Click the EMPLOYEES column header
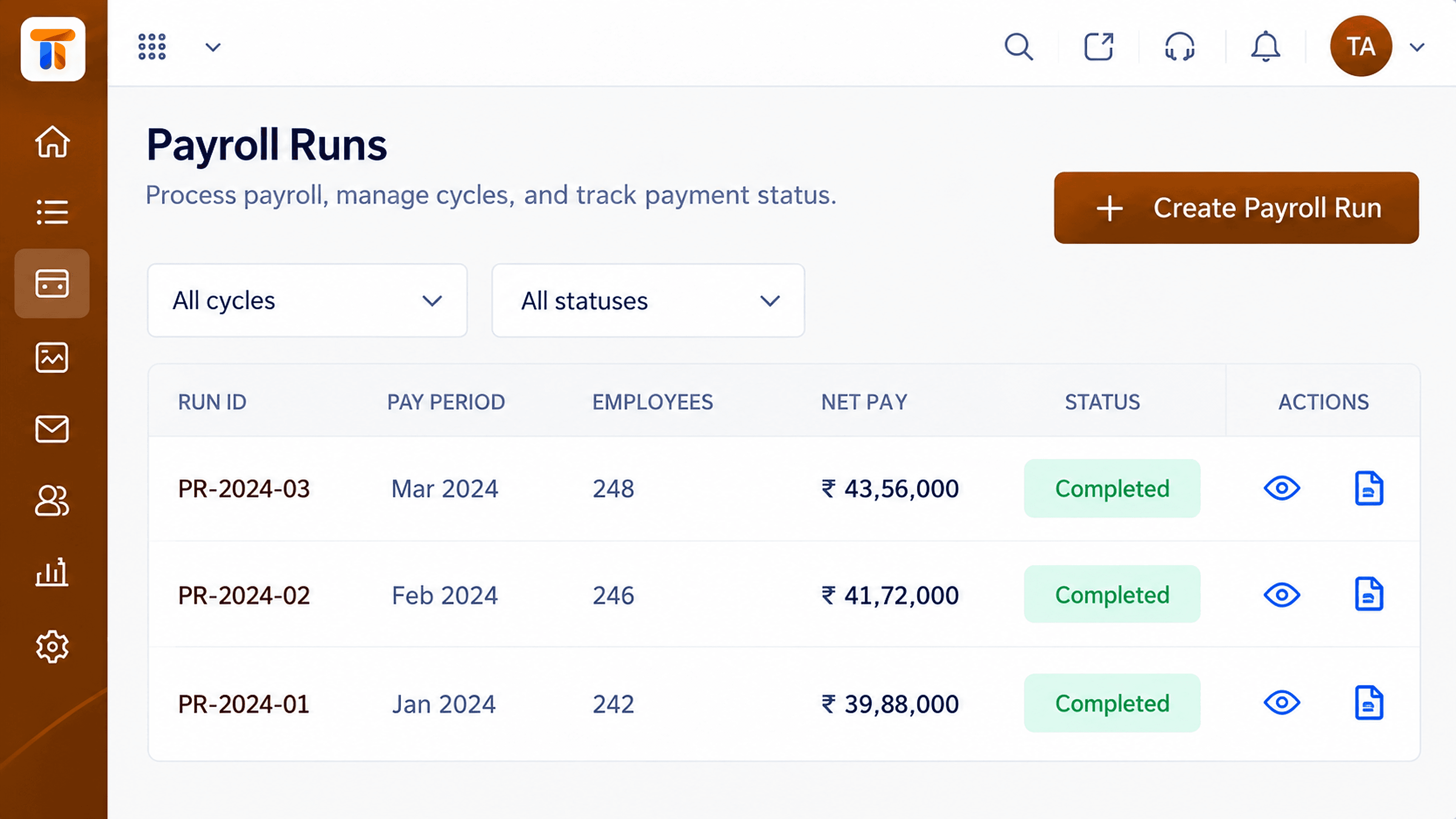This screenshot has height=819, width=1456. [653, 402]
